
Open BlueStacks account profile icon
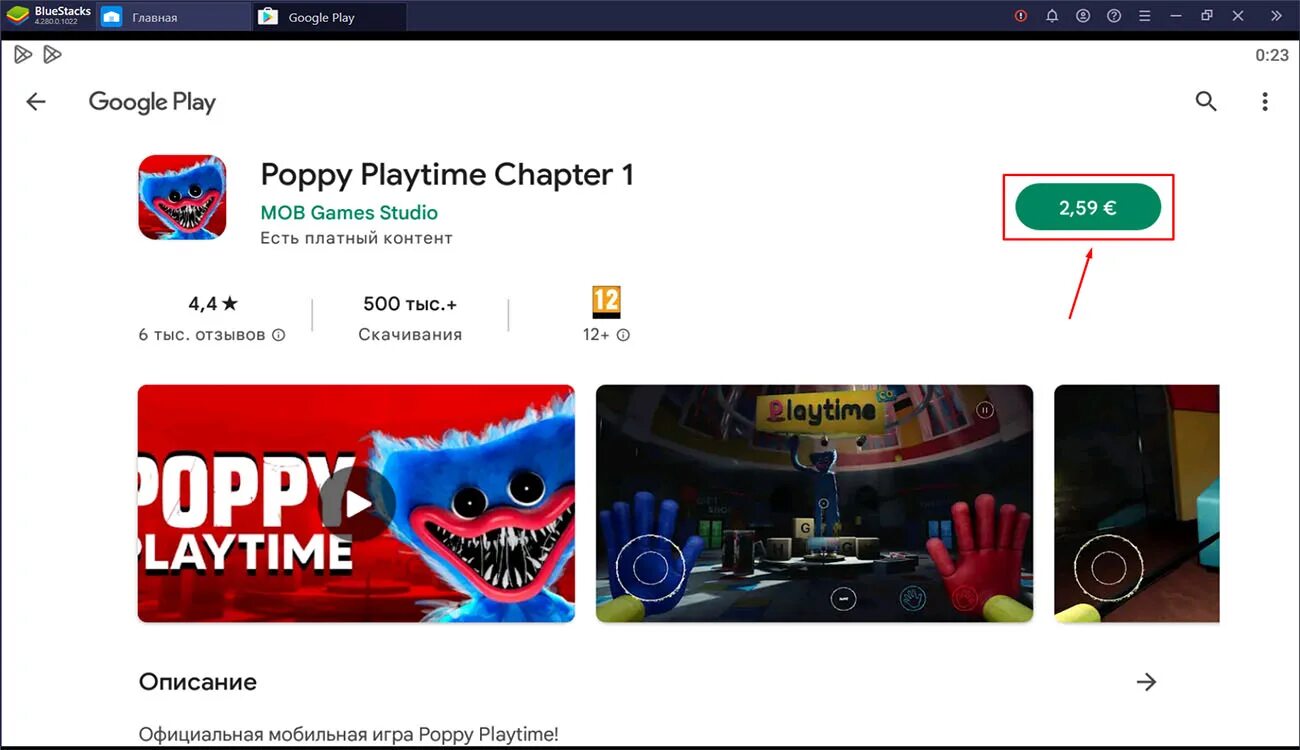(1083, 16)
